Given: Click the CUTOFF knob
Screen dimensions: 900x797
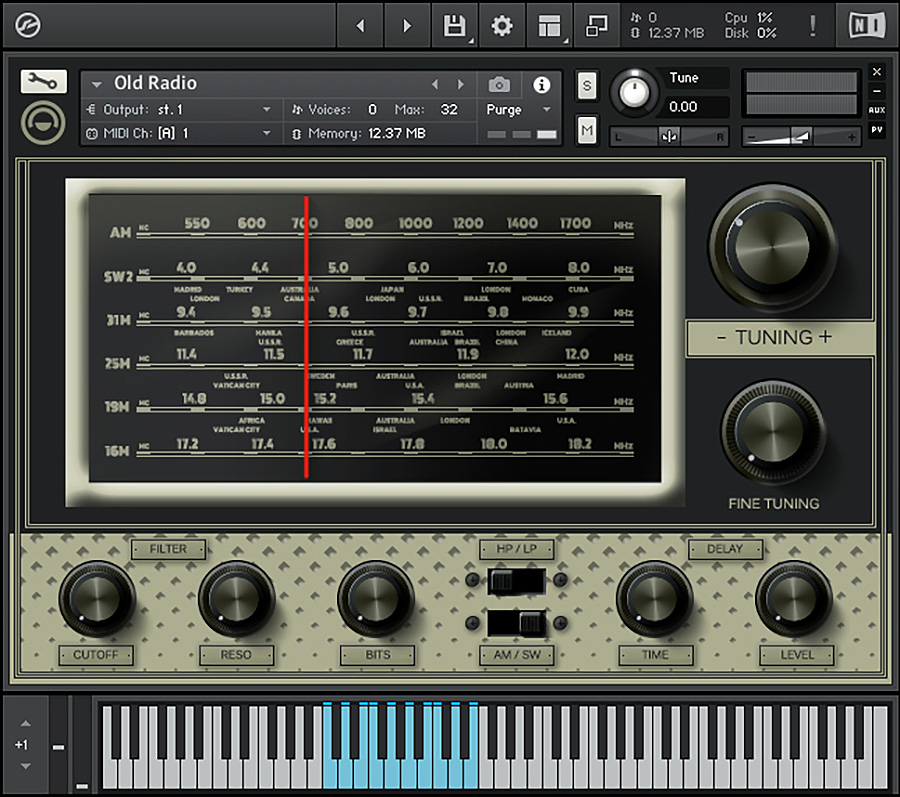Looking at the screenshot, I should pos(96,598).
